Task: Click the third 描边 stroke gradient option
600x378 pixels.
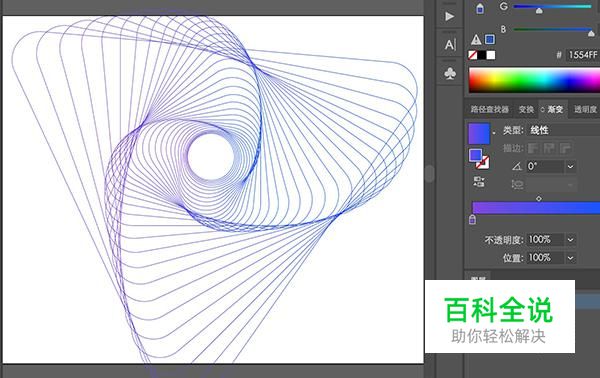Action: click(566, 148)
